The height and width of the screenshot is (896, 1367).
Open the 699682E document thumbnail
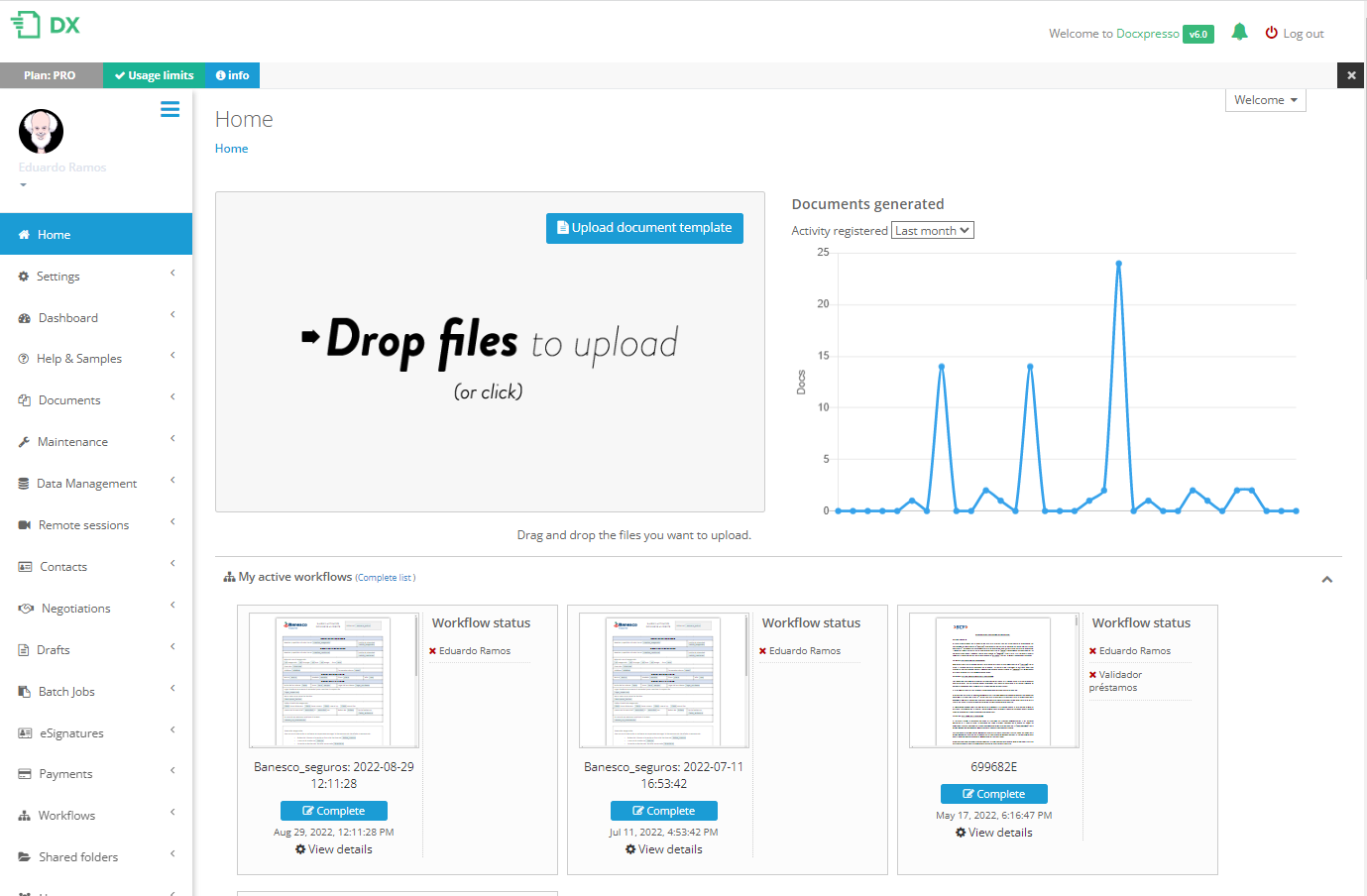tap(993, 681)
